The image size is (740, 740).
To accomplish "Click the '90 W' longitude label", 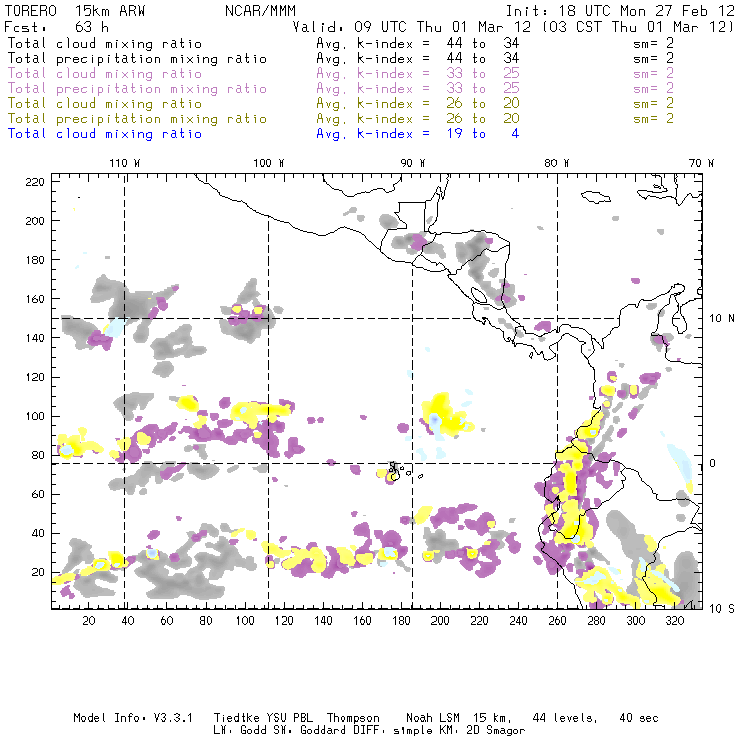I will (412, 163).
